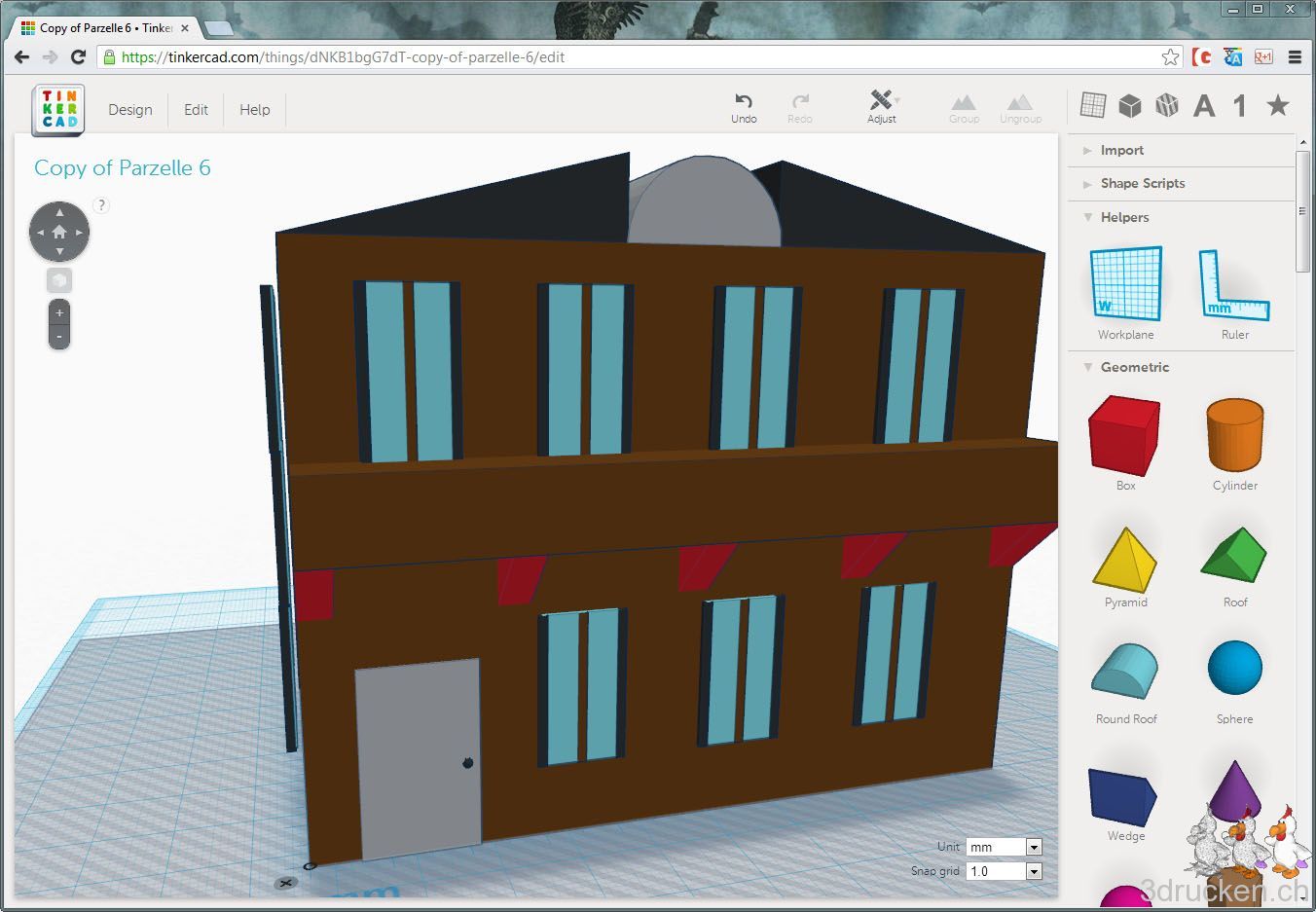Open the numbers shape category
This screenshot has height=912, width=1316.
click(x=1240, y=105)
